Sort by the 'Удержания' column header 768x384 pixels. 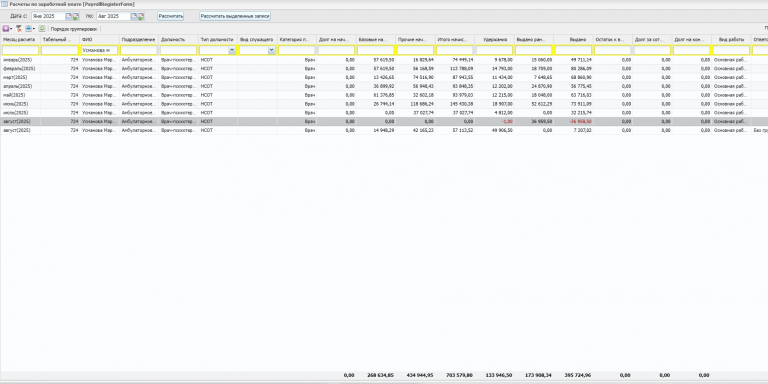click(x=494, y=39)
